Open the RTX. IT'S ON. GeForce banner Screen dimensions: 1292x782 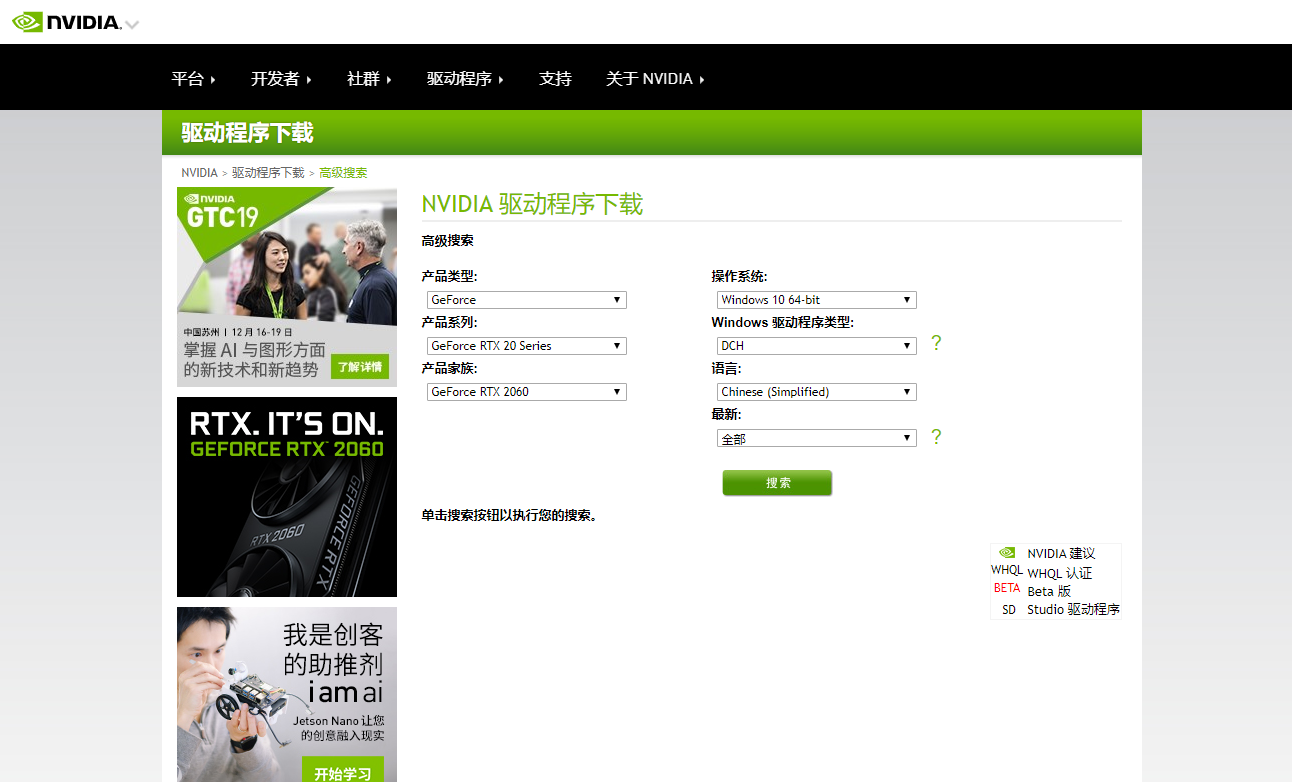click(x=287, y=497)
